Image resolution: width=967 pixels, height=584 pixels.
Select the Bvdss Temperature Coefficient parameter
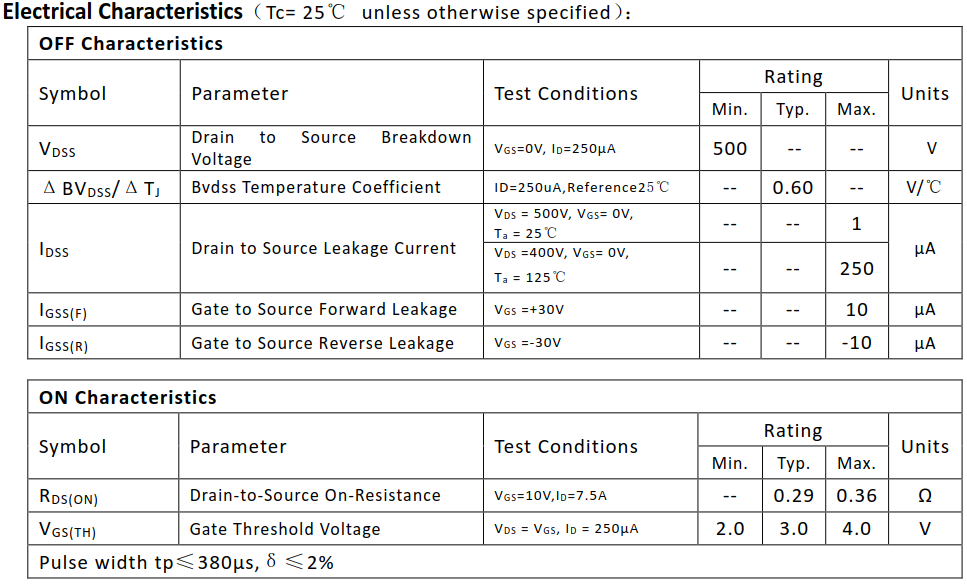(316, 187)
